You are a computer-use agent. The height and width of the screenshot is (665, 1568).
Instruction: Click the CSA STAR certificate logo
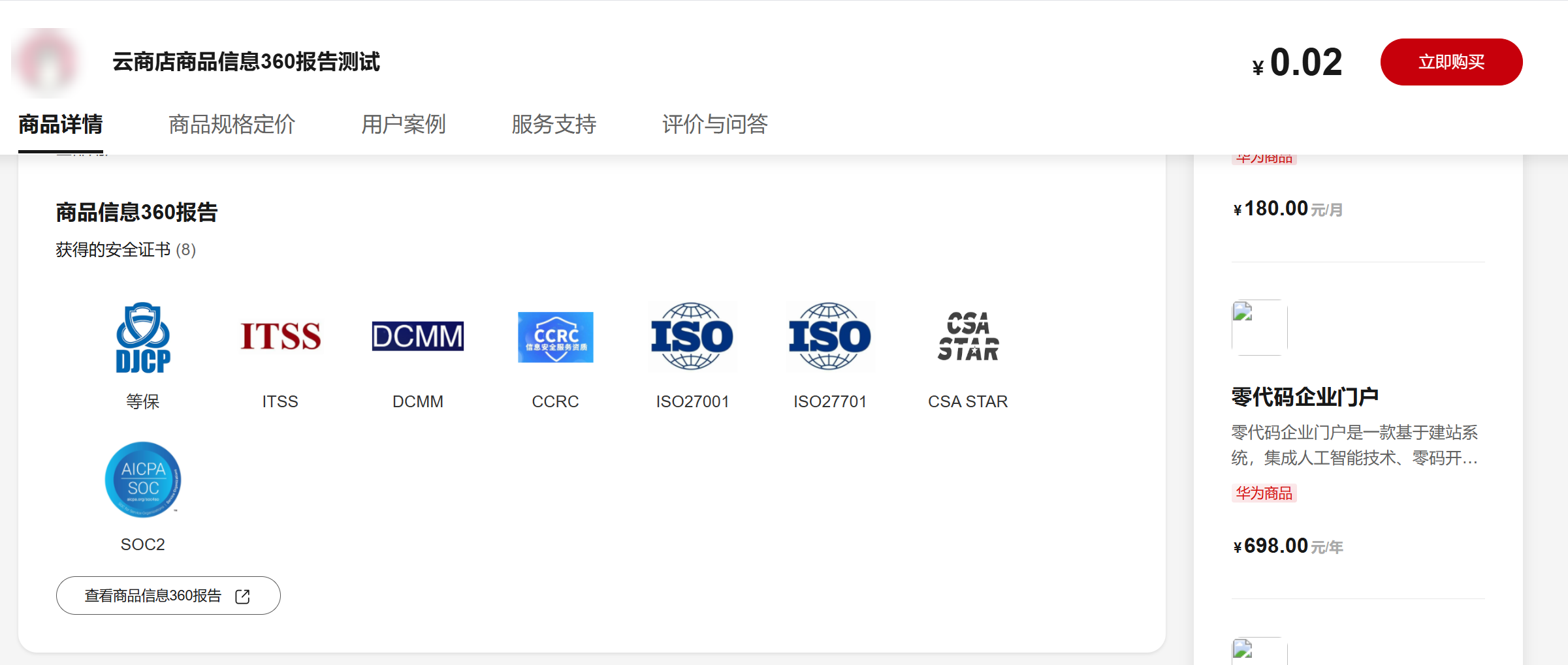point(968,337)
